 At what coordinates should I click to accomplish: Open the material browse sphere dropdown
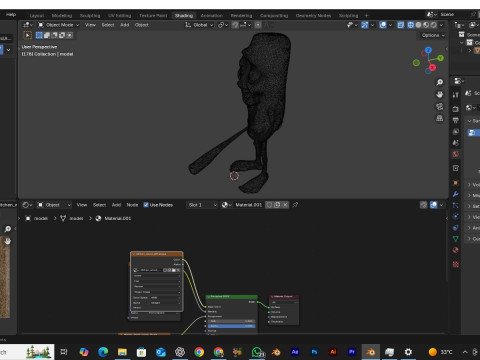pyautogui.click(x=227, y=205)
